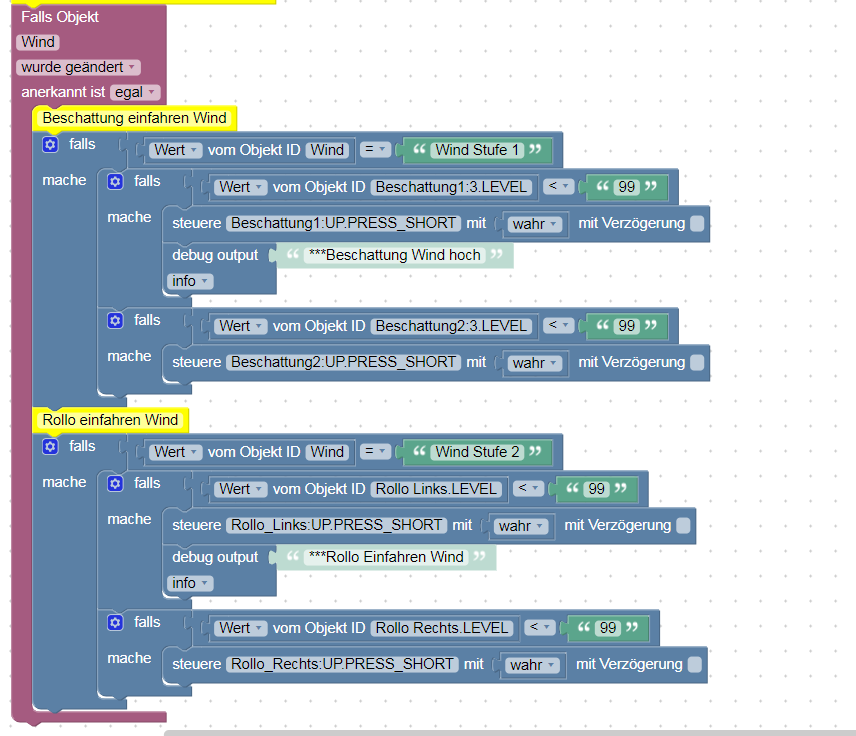Open wahr dropdown for Rollo_Links:UP.PRESS_SHORT

521,526
